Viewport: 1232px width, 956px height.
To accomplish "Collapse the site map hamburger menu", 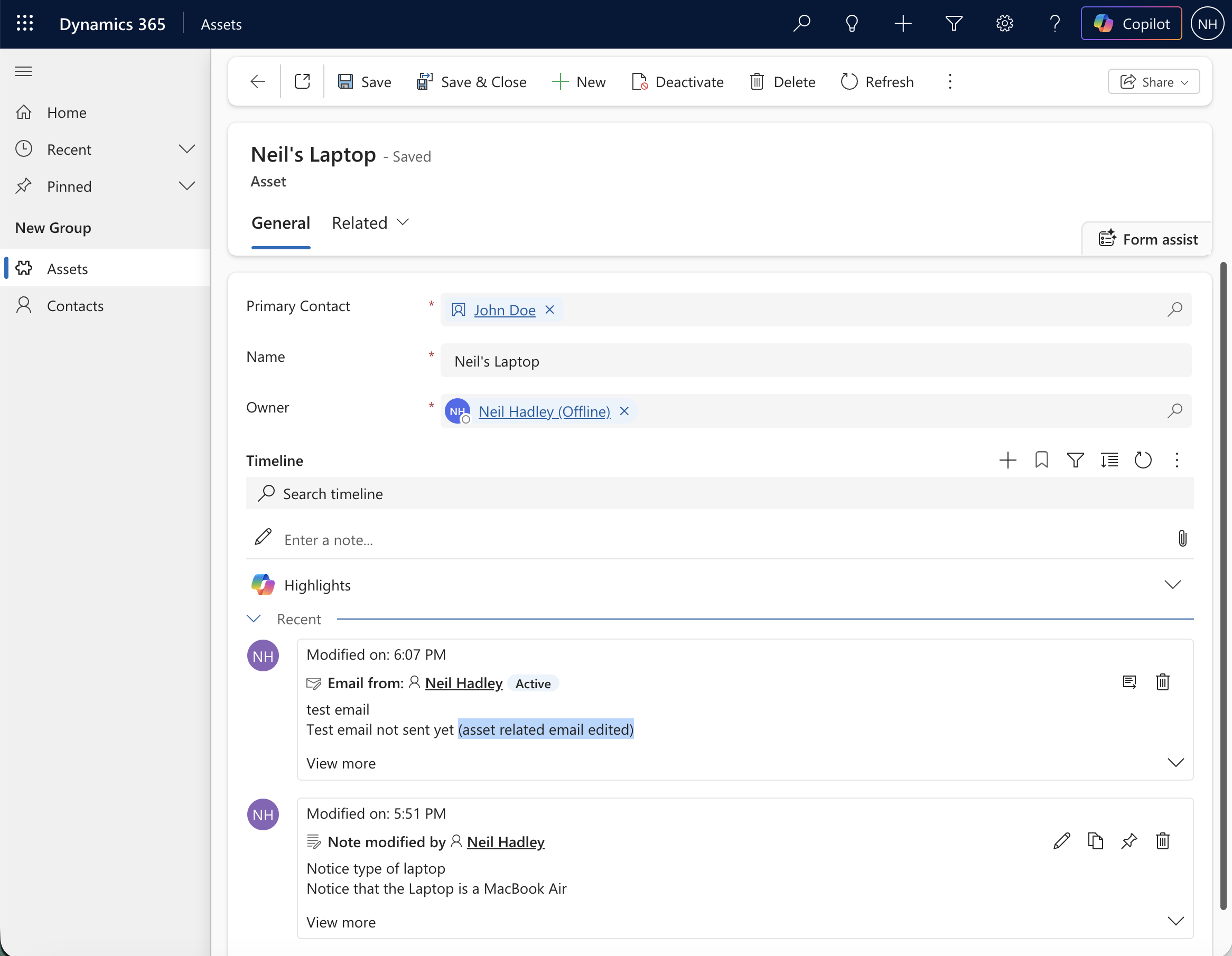I will [x=23, y=71].
